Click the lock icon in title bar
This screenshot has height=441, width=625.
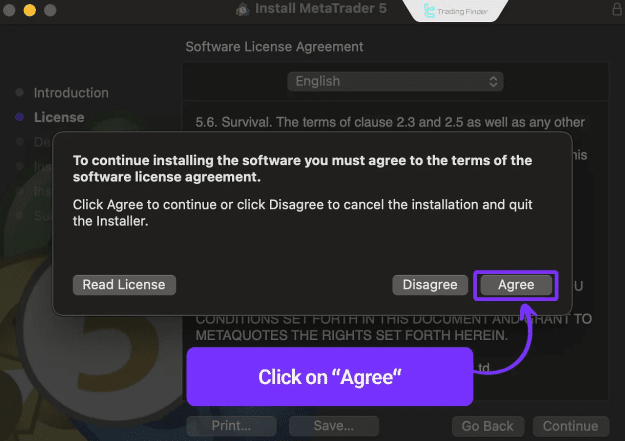click(x=617, y=9)
